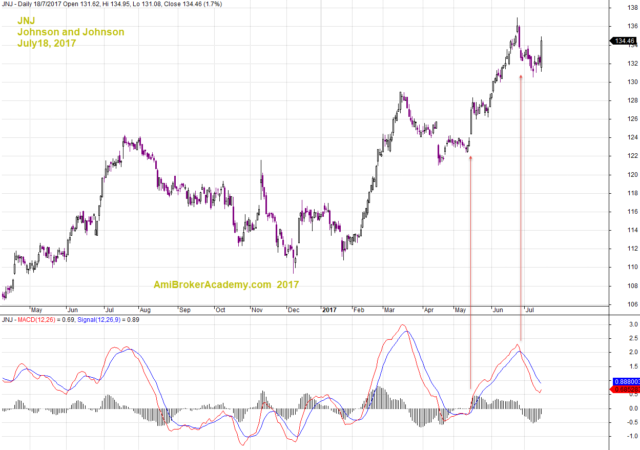Click the Signal(12,26,9) legend text

click(99, 320)
